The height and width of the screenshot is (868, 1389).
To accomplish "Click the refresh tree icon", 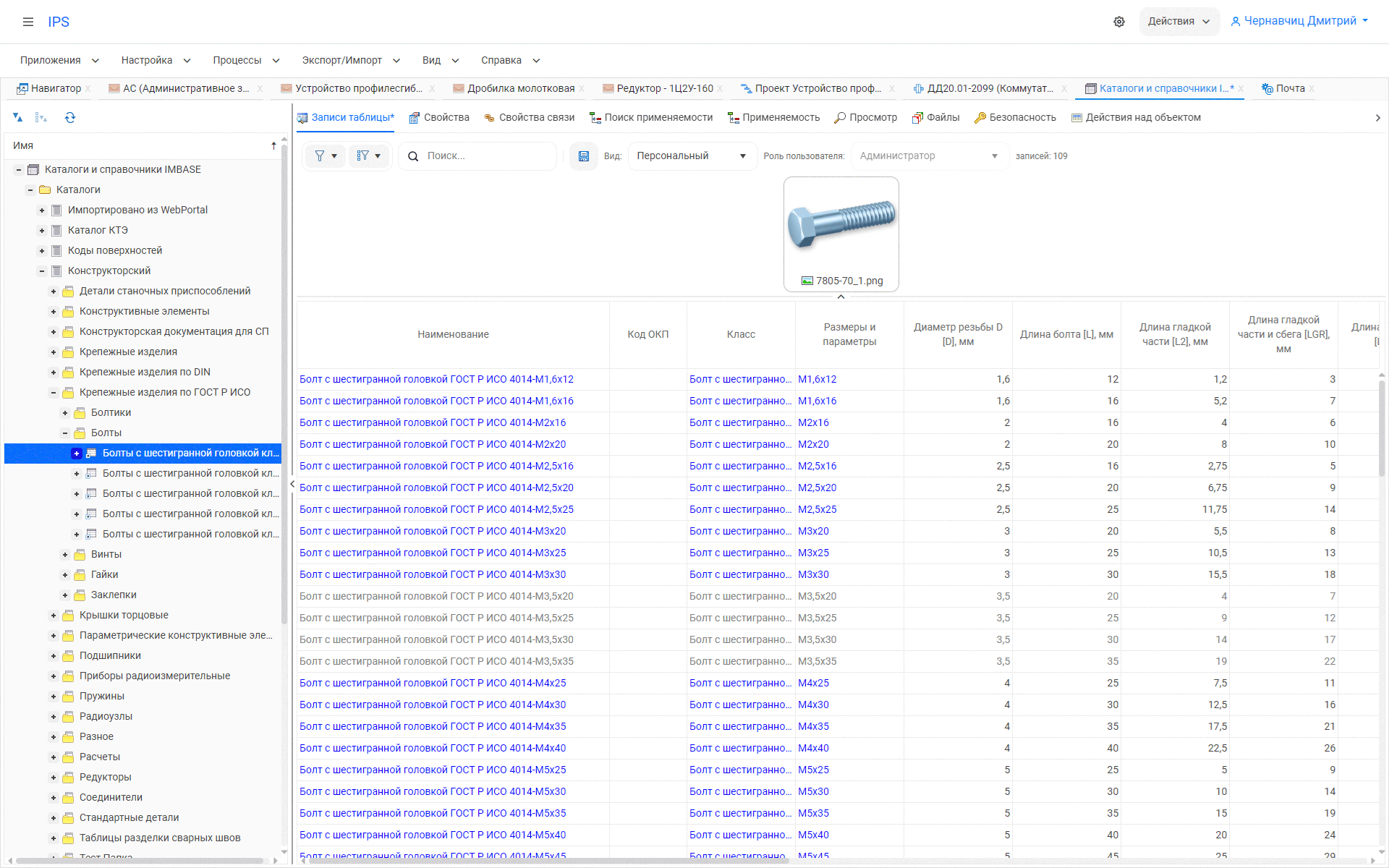I will (x=70, y=117).
